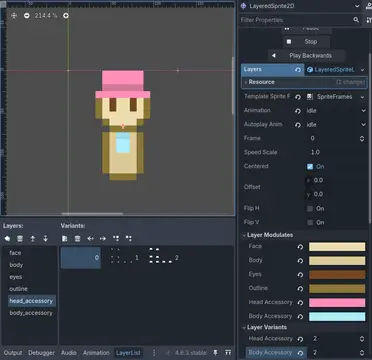Pin the bottom panel
The width and height of the screenshot is (372, 360).
tap(216, 353)
